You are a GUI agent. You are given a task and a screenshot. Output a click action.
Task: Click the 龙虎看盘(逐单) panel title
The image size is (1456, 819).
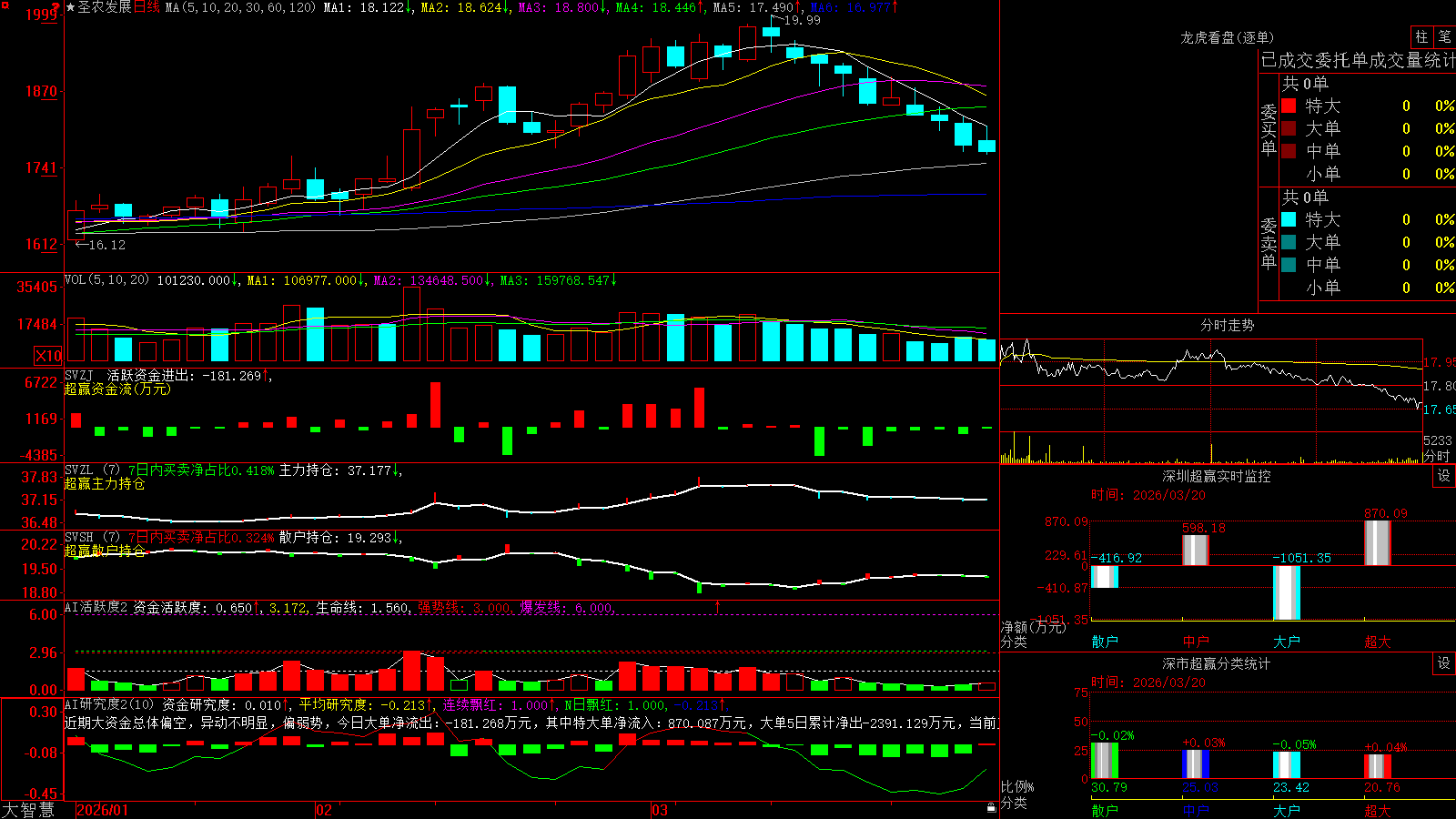tap(1228, 37)
